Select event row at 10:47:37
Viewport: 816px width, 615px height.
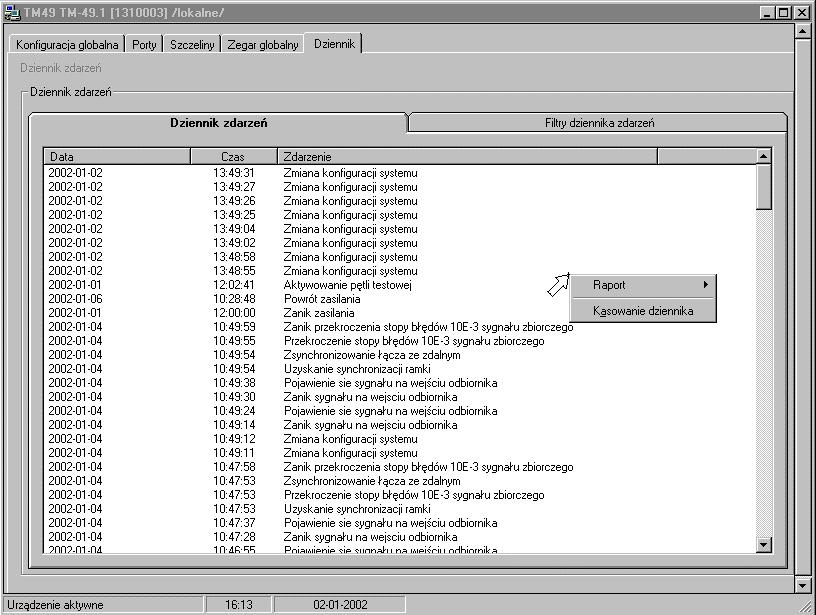(400, 523)
